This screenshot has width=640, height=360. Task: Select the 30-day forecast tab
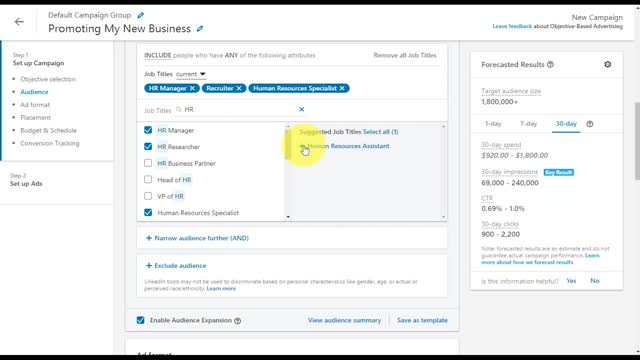point(566,124)
